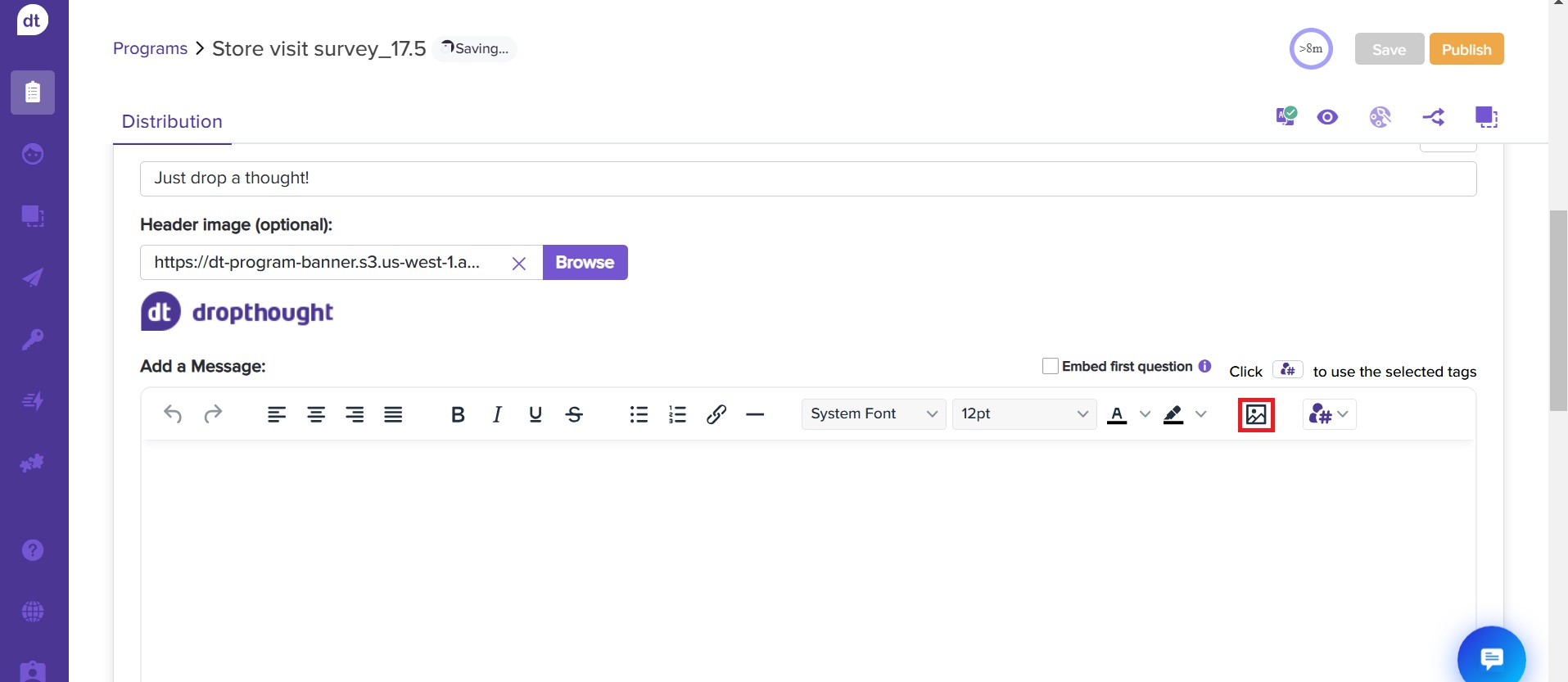The image size is (1568, 682).
Task: Insert a hyperlink in the message
Action: [716, 414]
